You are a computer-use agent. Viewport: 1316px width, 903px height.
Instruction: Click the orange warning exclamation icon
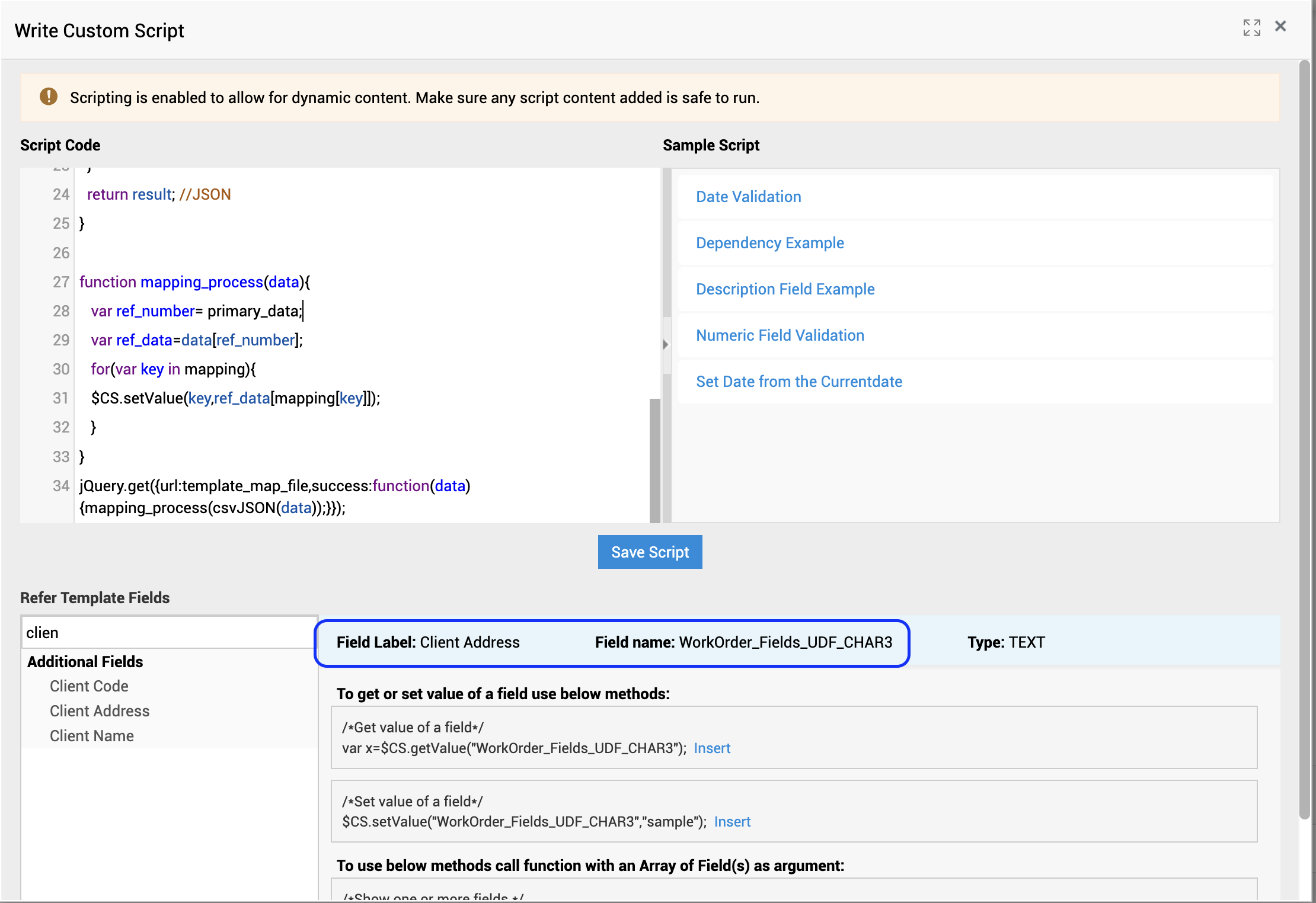click(49, 97)
